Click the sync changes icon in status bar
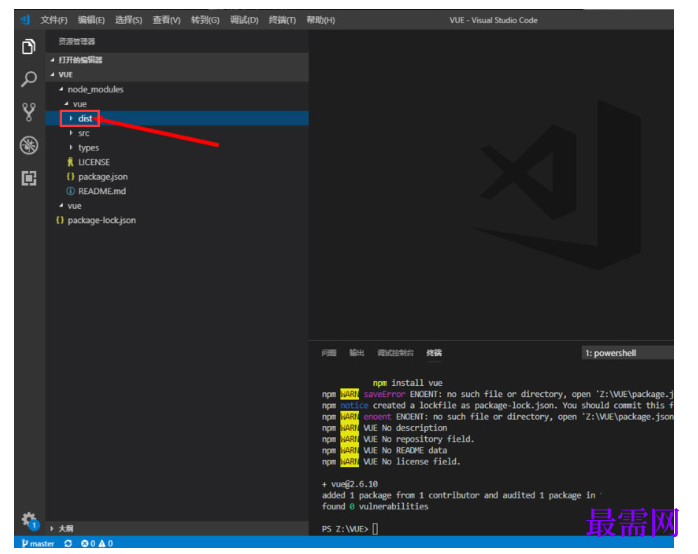This screenshot has height=554, width=698. pos(68,543)
